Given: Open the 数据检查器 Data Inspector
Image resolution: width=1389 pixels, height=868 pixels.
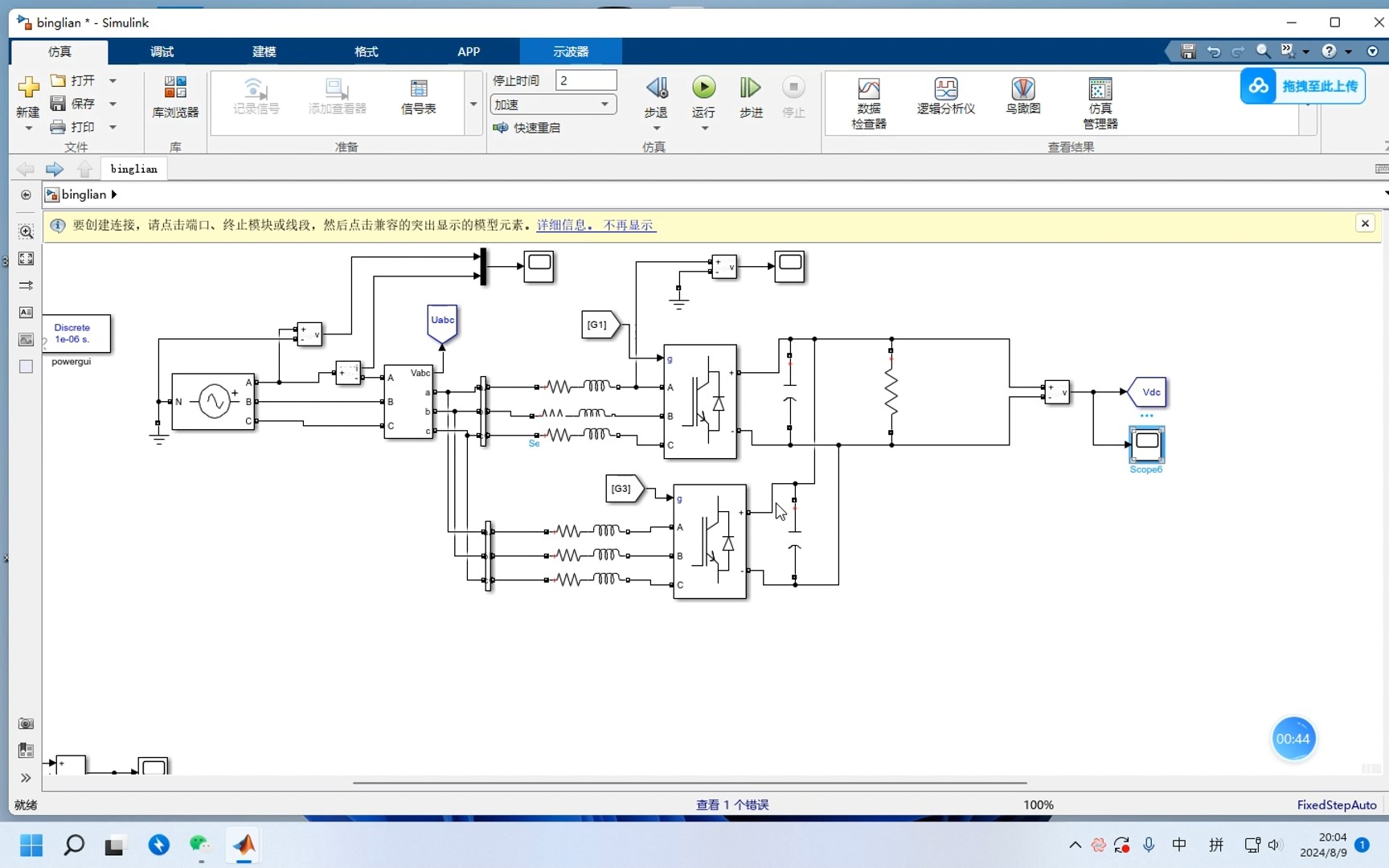Looking at the screenshot, I should 869,103.
